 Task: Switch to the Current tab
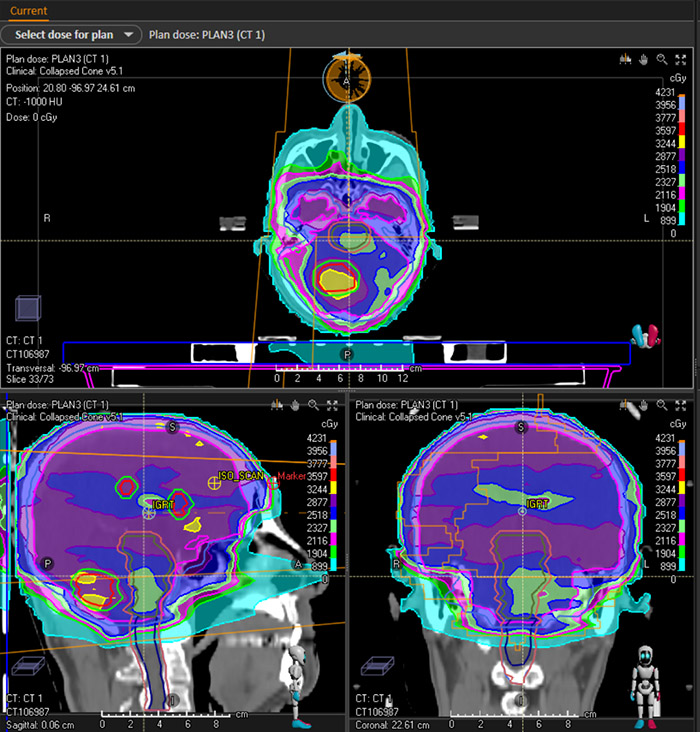(29, 11)
